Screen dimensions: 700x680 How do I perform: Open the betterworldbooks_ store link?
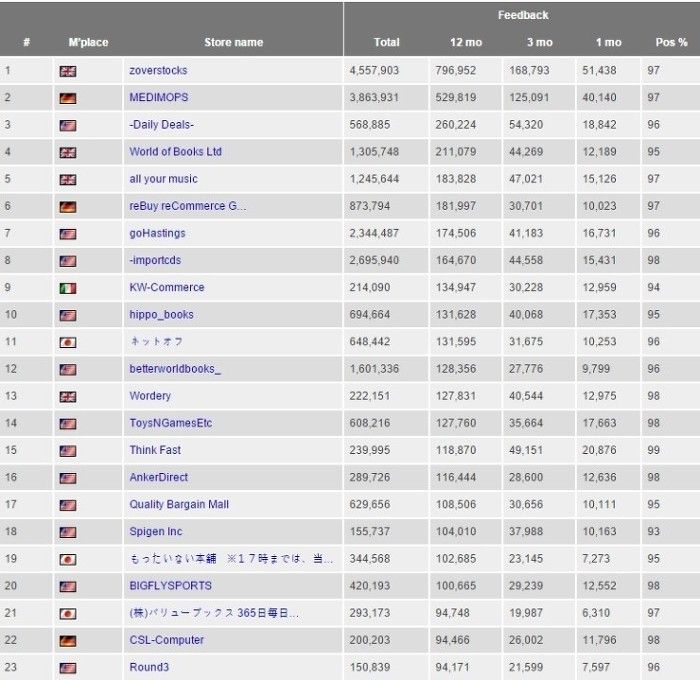click(x=175, y=369)
